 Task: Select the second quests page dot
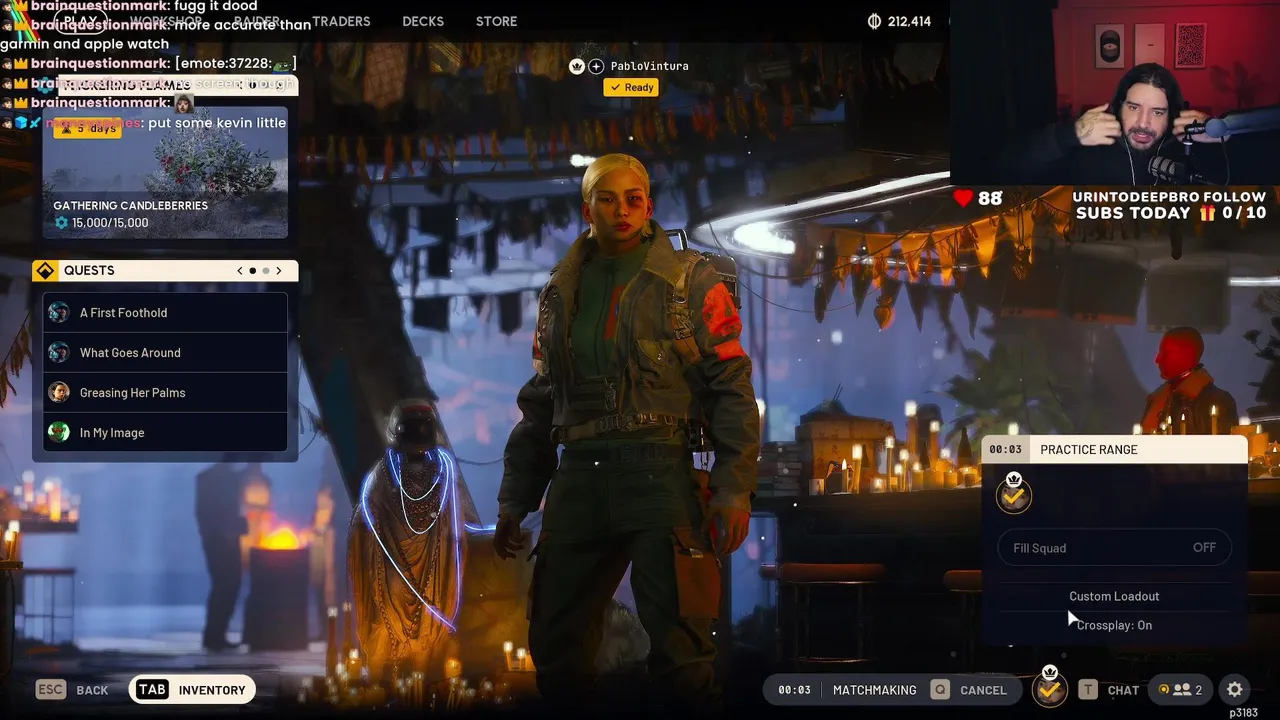tap(266, 271)
